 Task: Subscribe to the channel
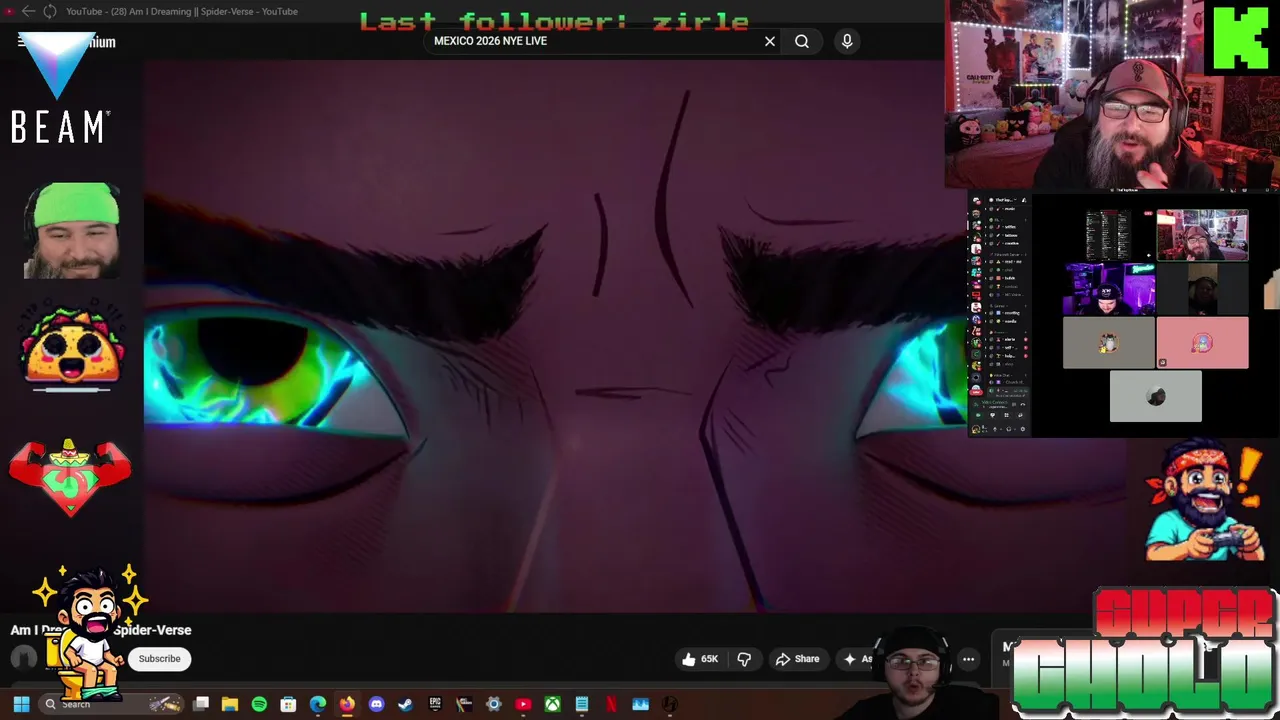[x=159, y=659]
